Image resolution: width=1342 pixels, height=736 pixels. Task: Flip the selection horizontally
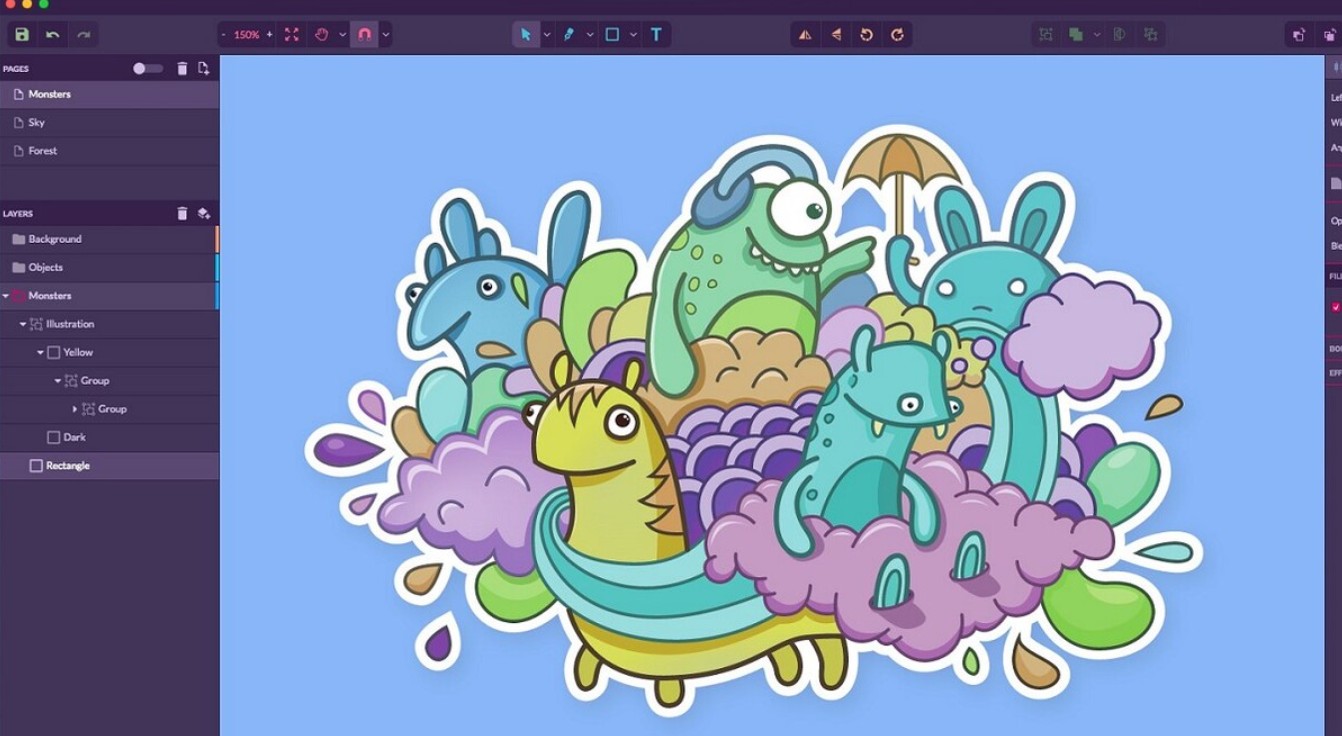805,34
